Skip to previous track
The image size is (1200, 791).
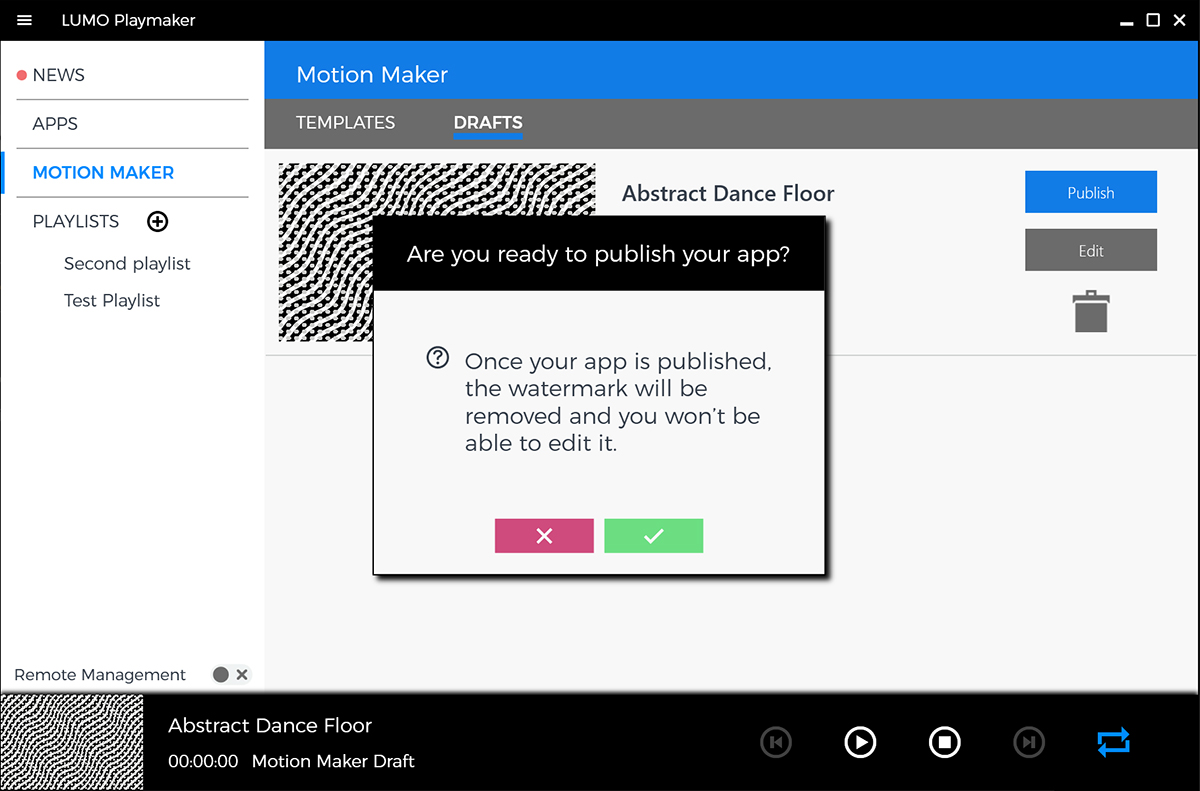(776, 742)
